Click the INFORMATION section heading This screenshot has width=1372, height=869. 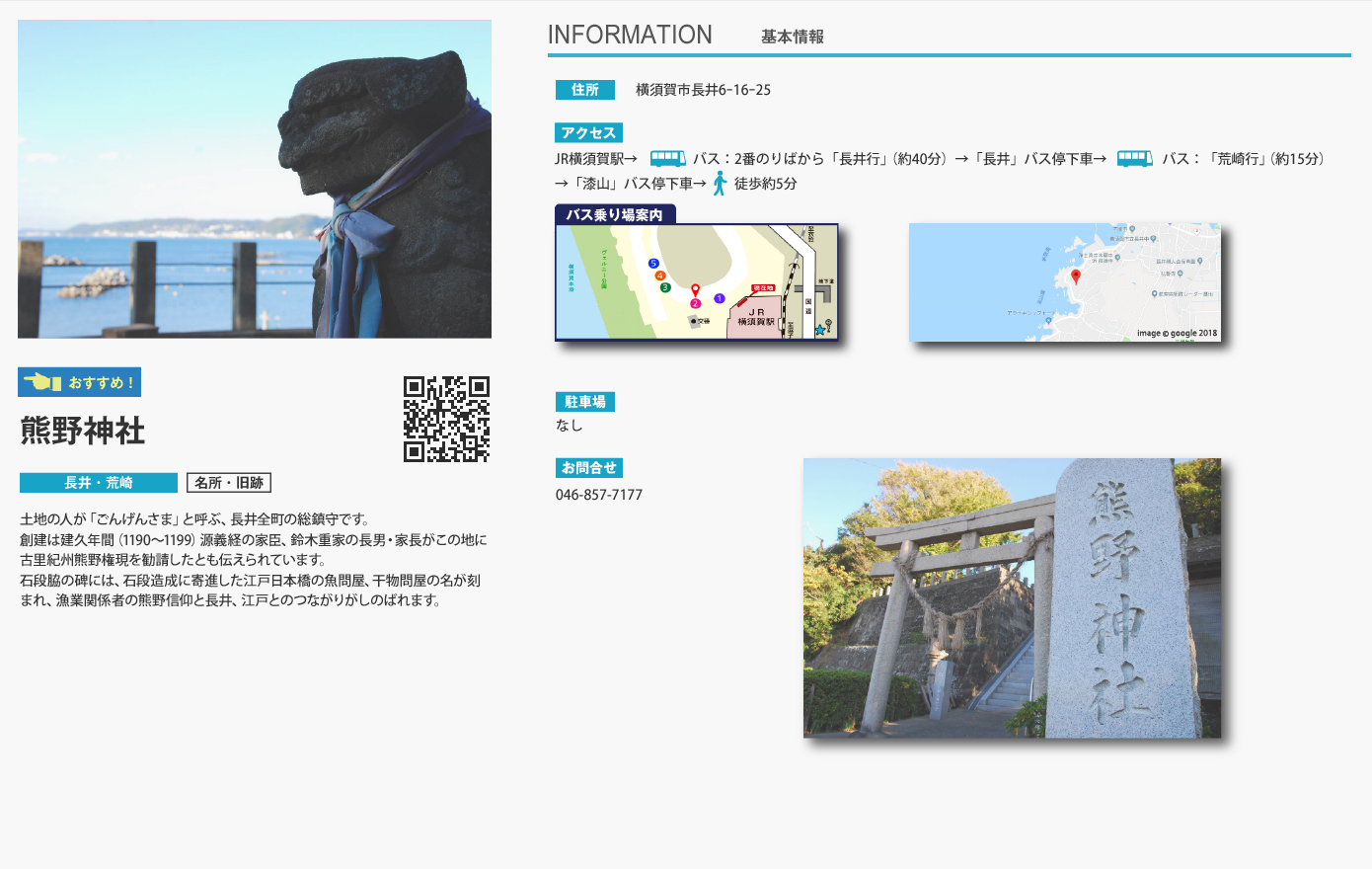(630, 35)
